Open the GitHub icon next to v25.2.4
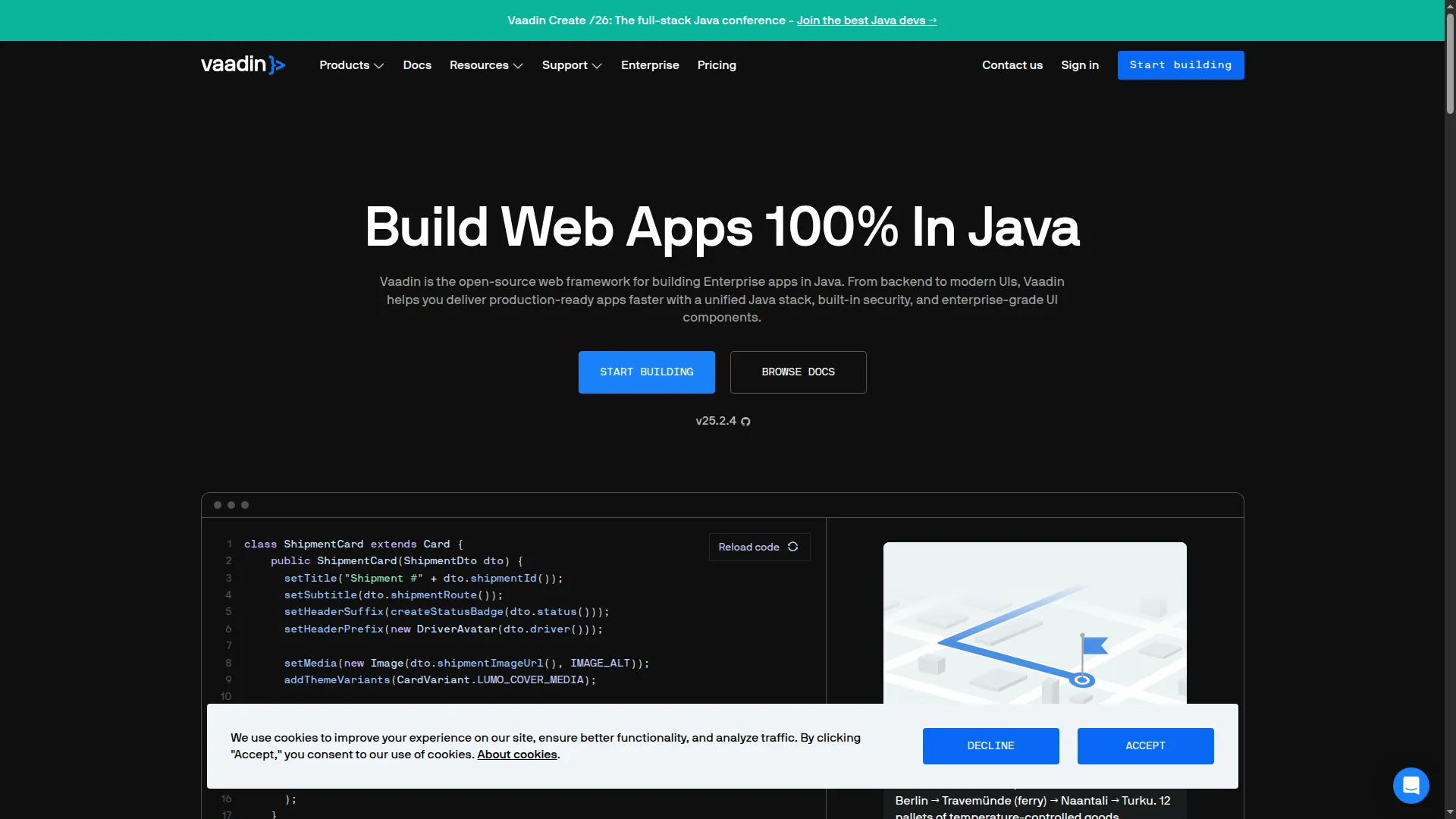 (x=745, y=422)
